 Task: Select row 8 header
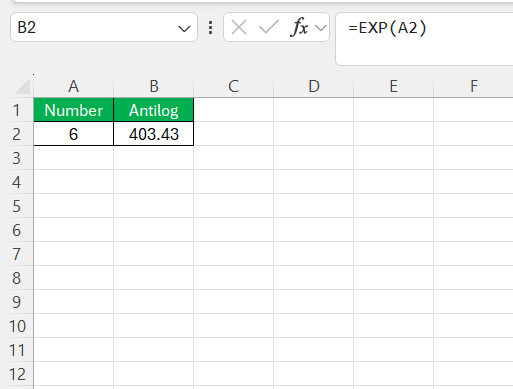tap(17, 278)
